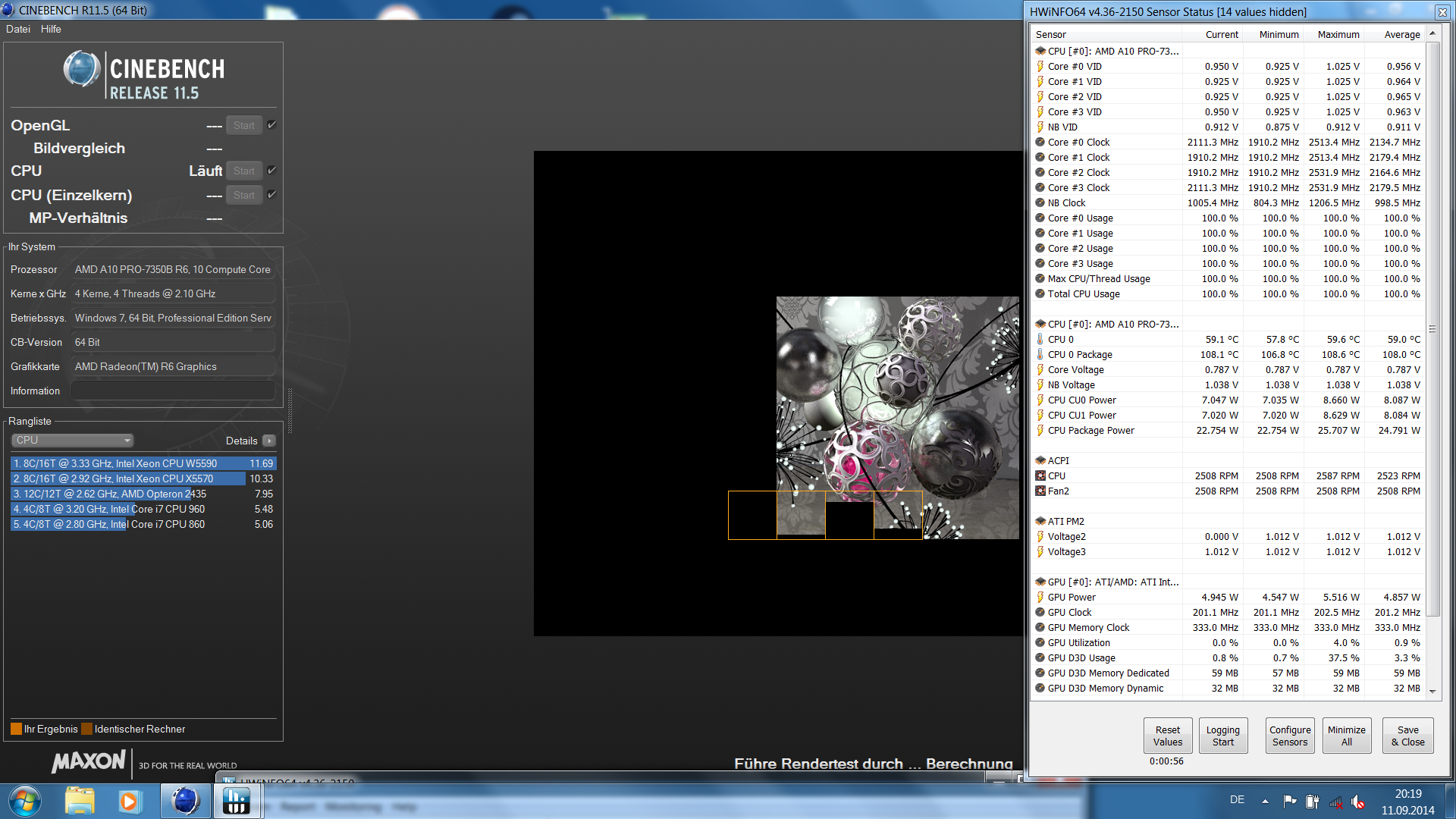Click the Core #0 Clock sensor icon

point(1040,143)
